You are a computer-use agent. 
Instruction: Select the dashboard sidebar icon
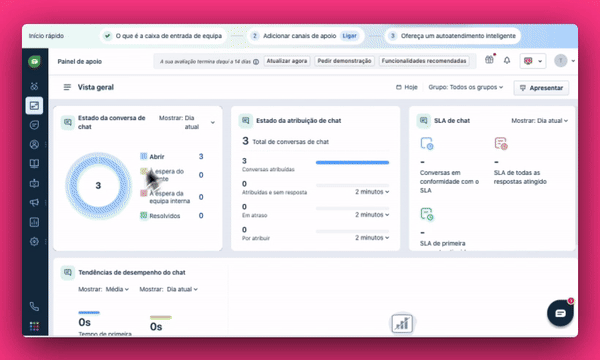pos(34,105)
